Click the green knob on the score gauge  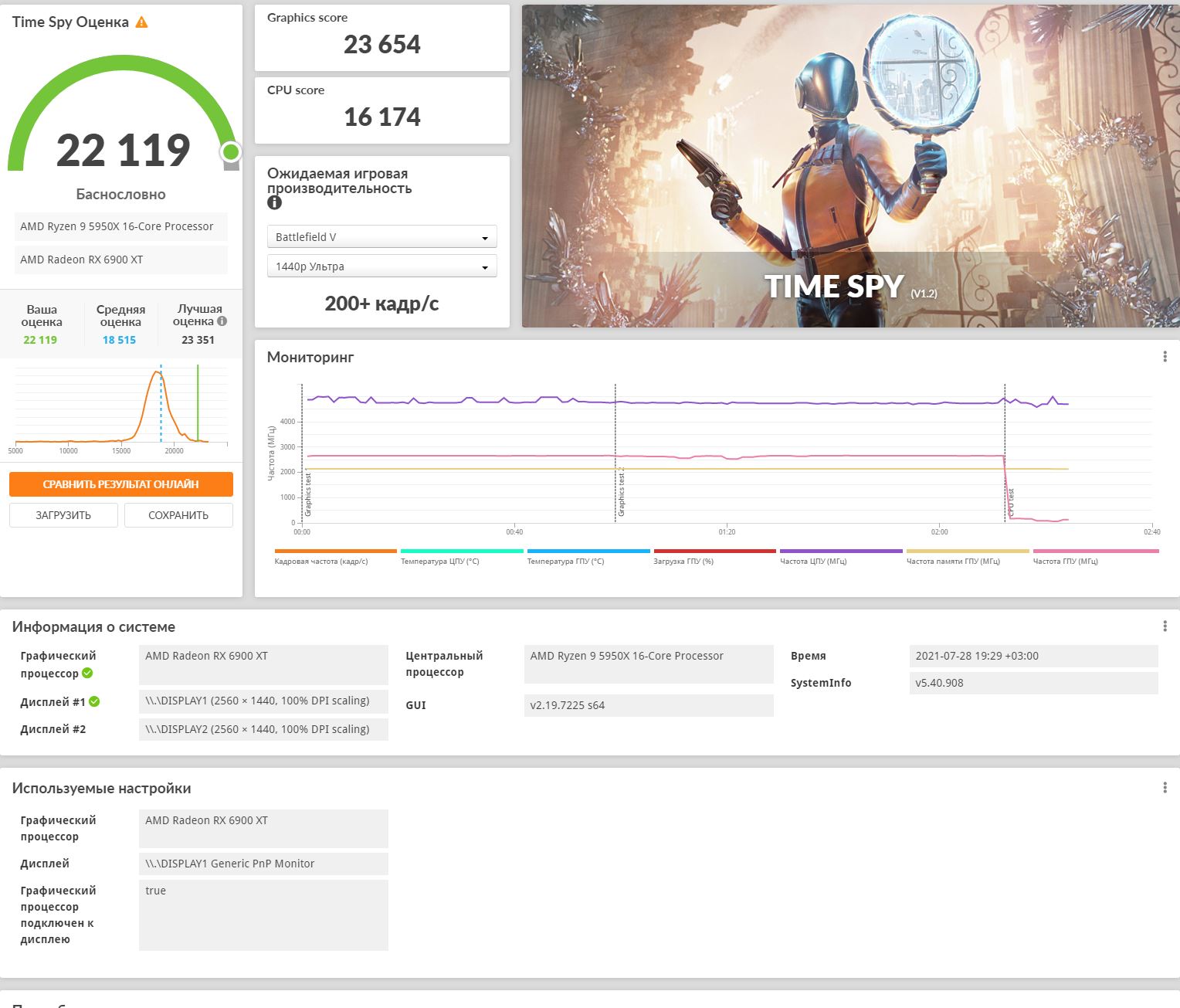point(230,152)
